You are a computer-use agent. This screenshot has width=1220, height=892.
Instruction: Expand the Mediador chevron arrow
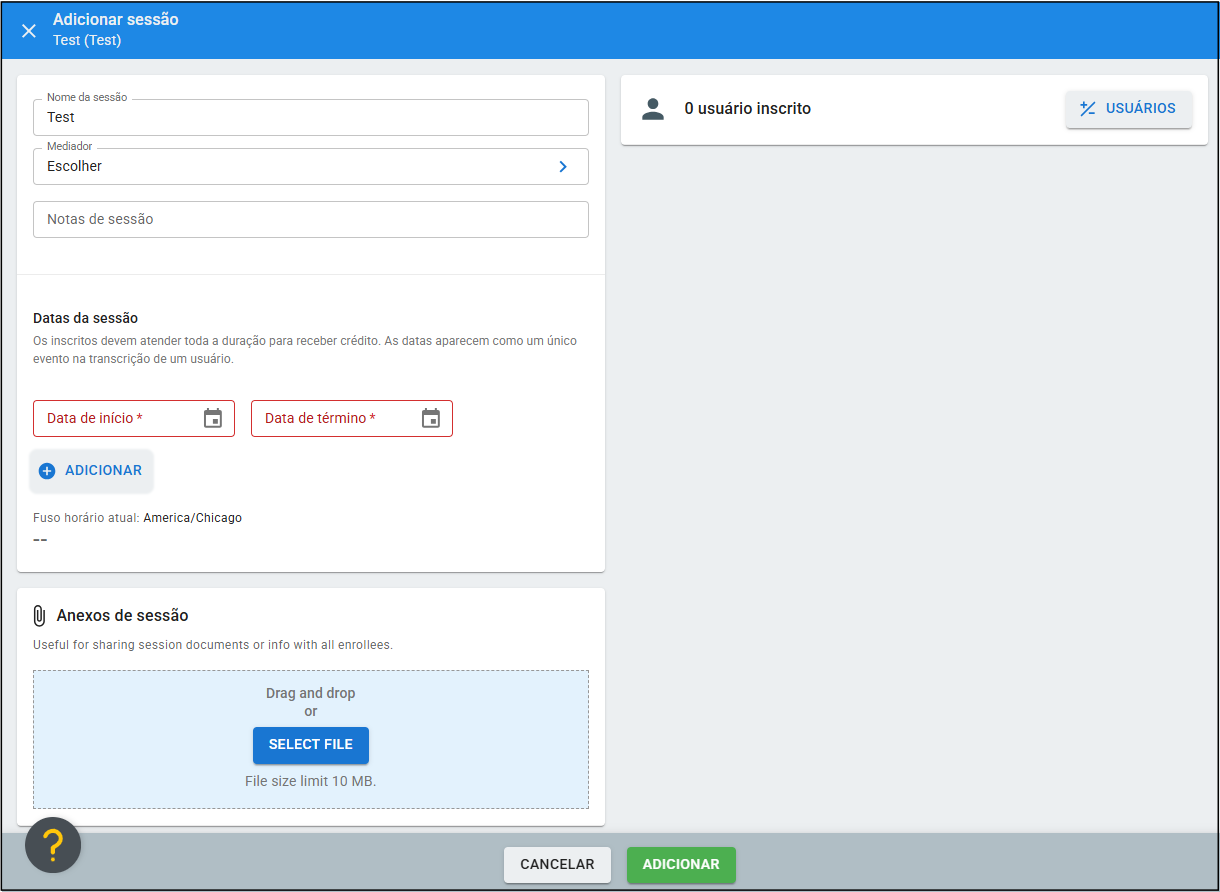pos(563,167)
